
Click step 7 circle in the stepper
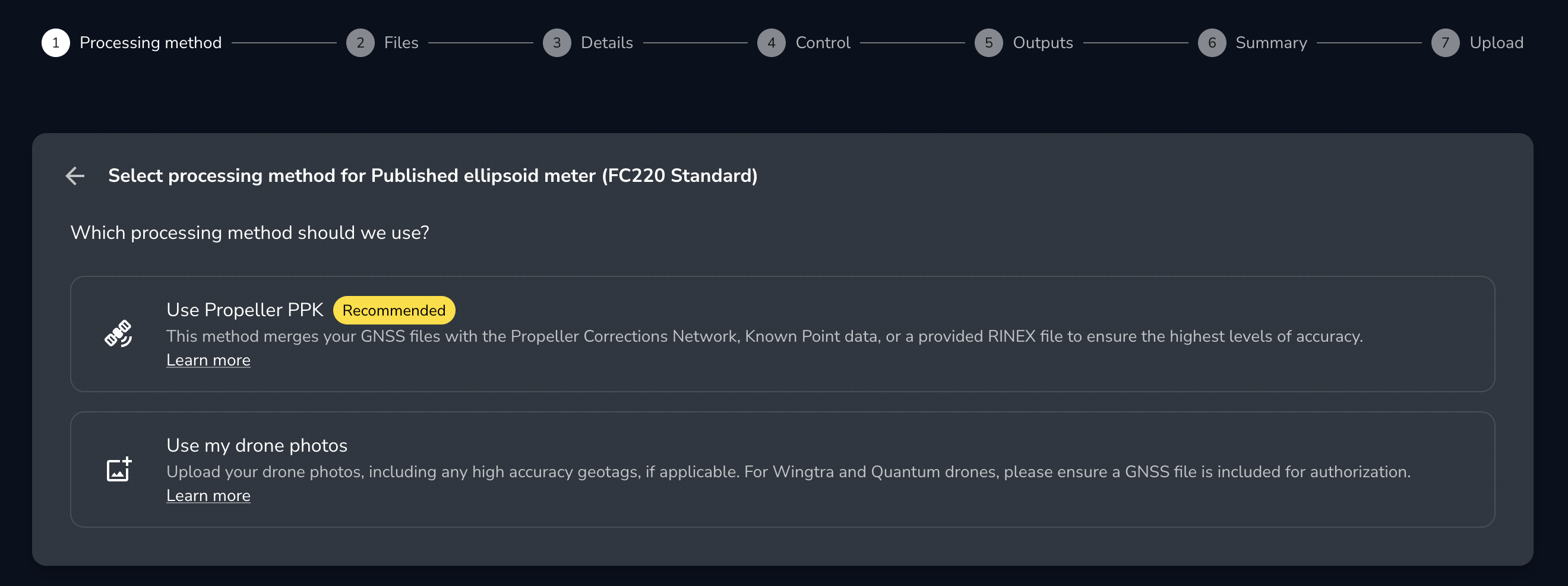(1445, 43)
